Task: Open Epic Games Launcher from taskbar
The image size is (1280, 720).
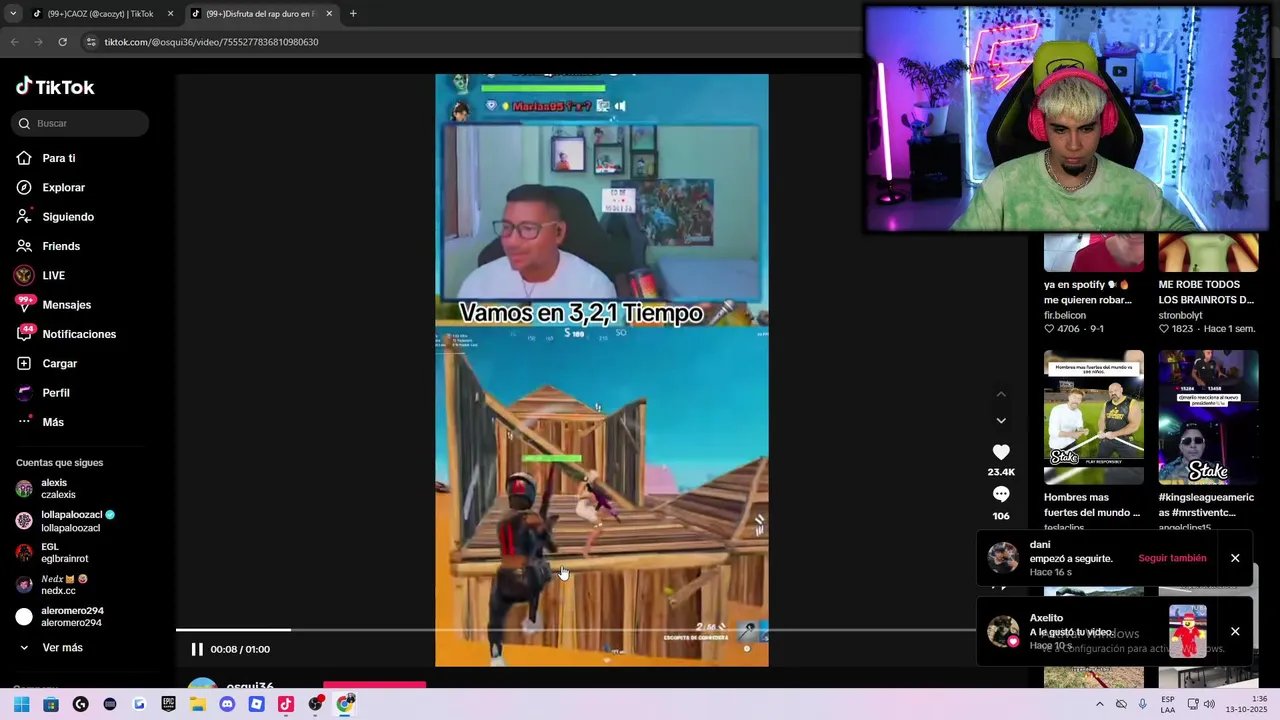Action: click(168, 704)
